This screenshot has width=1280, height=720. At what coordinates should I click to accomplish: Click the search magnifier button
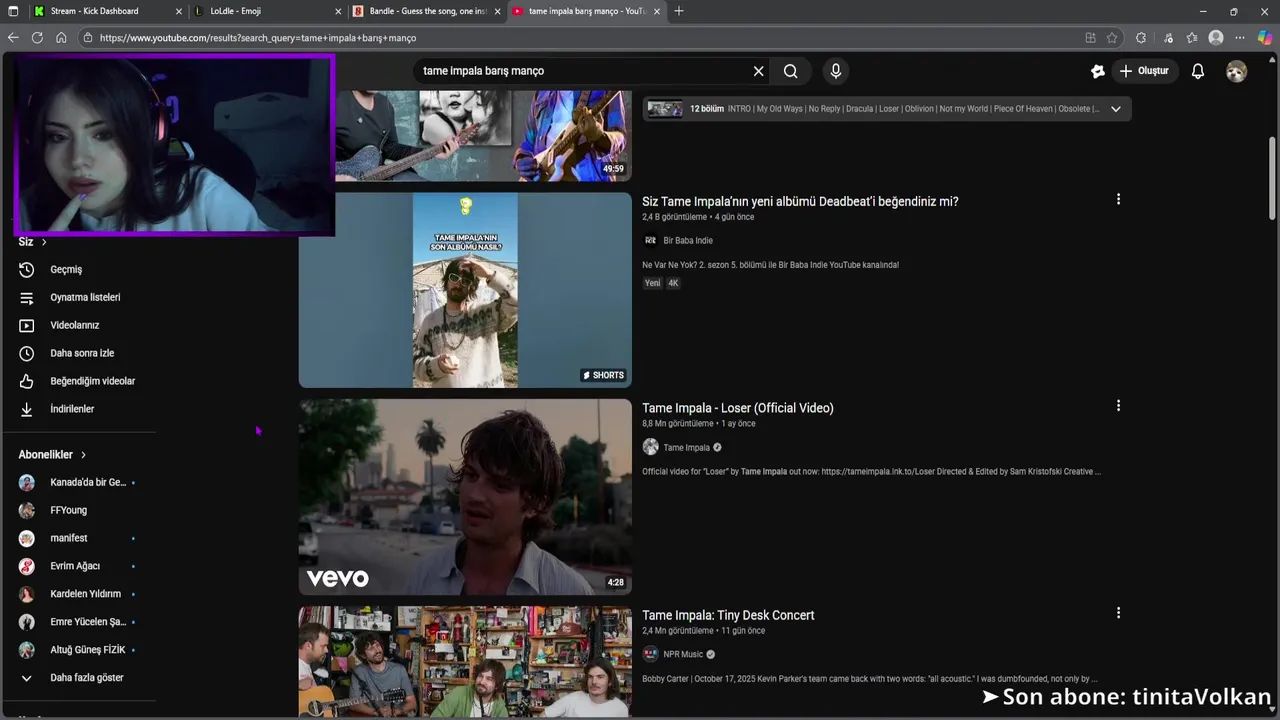[x=790, y=71]
